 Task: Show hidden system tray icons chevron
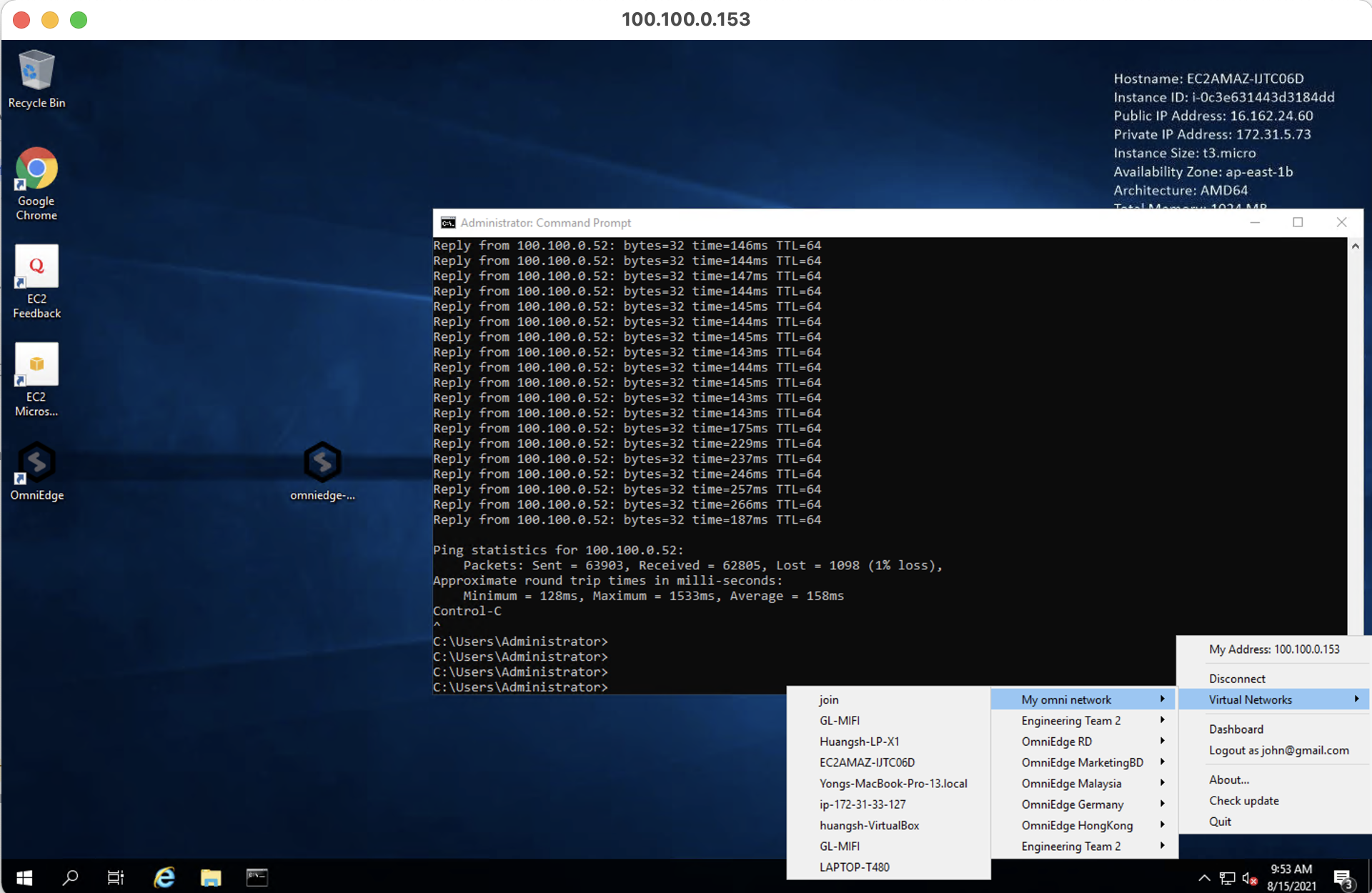[1204, 878]
